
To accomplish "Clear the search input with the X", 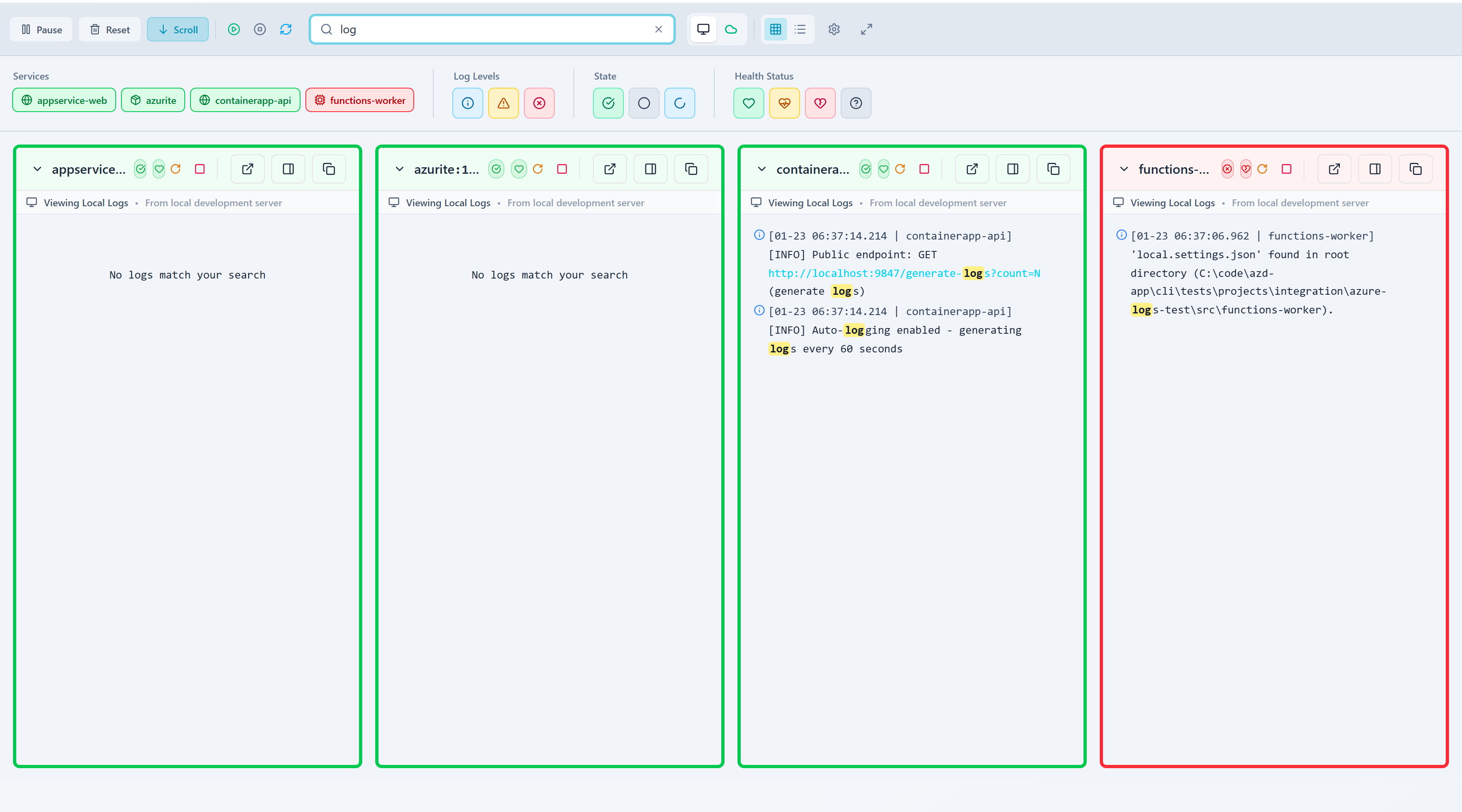I will (658, 29).
